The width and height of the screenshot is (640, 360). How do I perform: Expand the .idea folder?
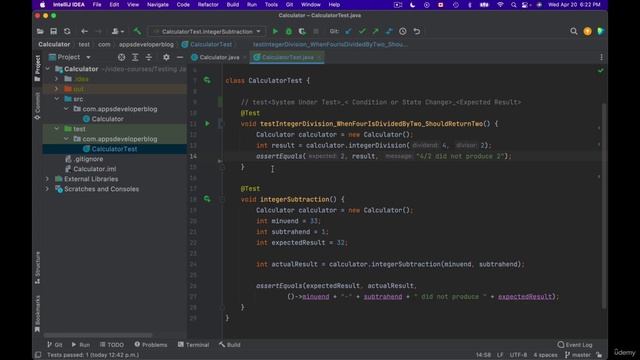[57, 79]
